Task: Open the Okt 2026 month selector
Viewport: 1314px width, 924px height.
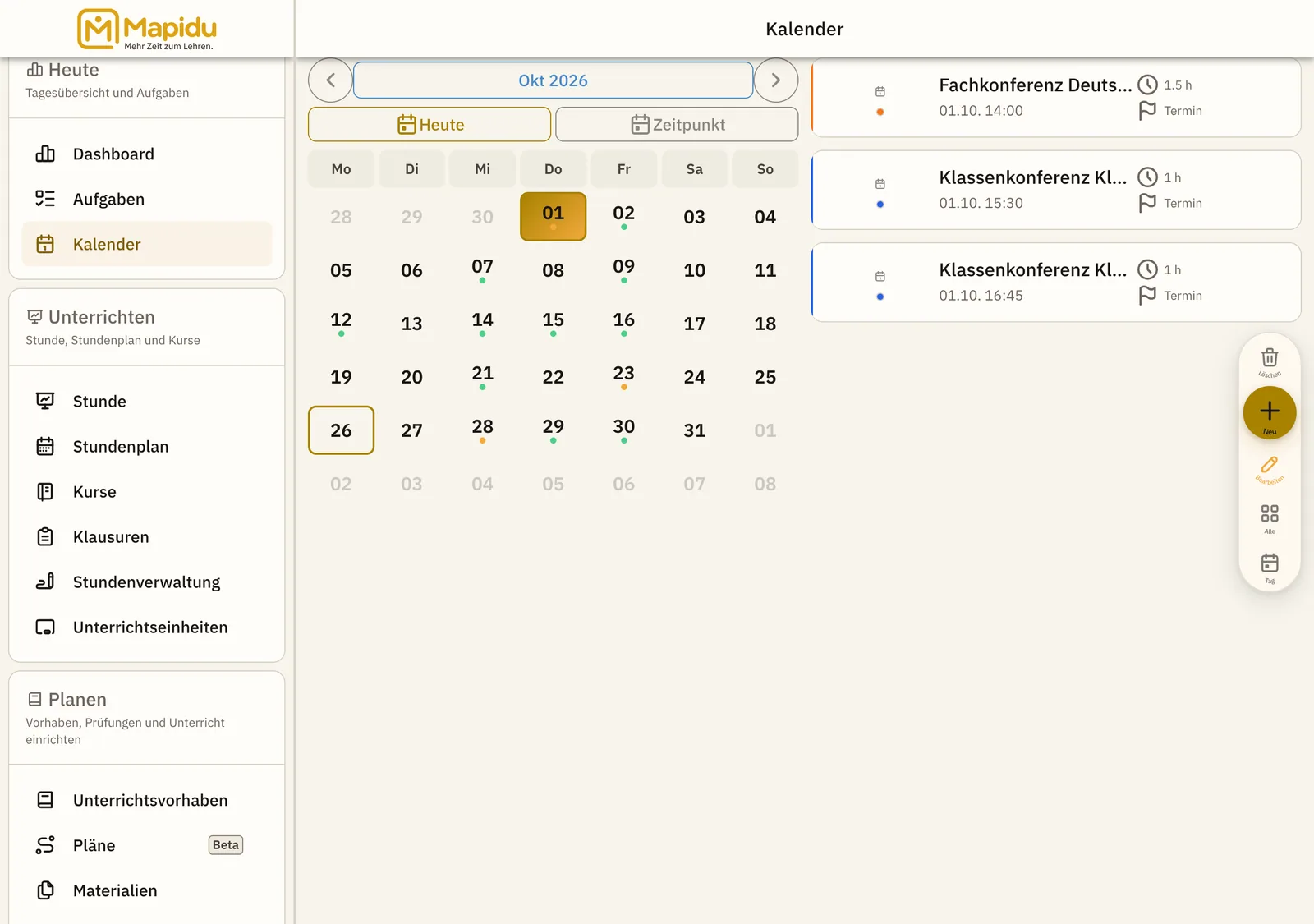Action: [553, 80]
